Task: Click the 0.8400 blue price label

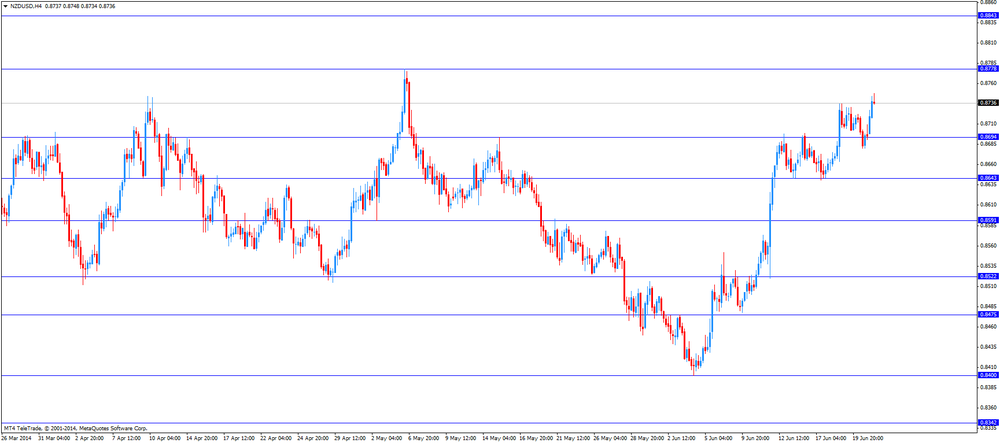Action: tap(987, 375)
